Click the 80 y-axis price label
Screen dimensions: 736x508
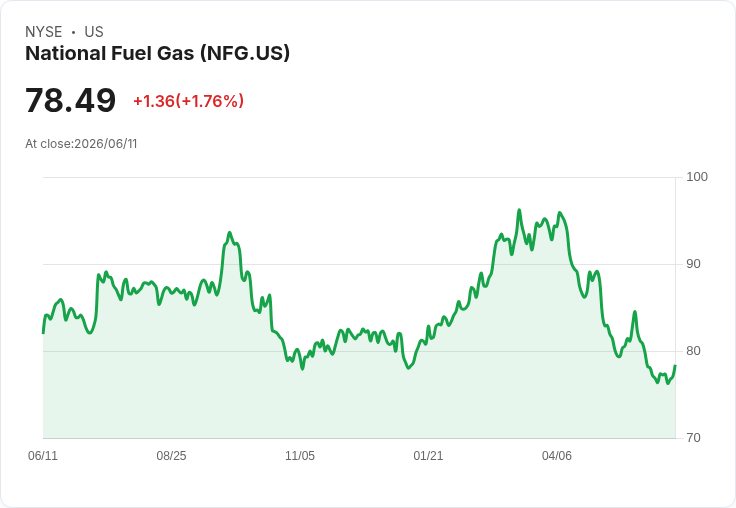click(x=693, y=351)
